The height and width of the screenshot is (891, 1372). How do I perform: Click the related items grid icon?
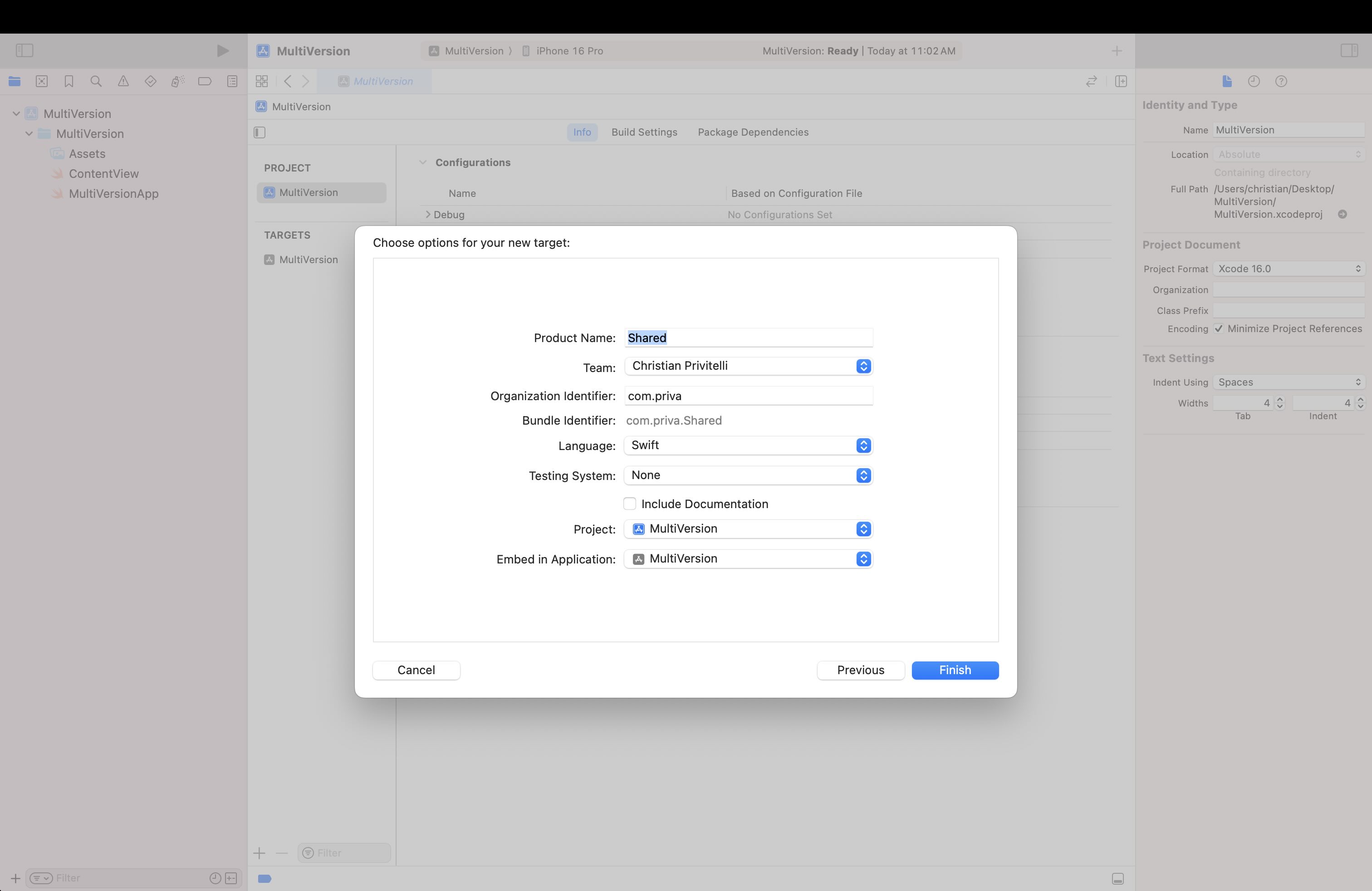262,81
